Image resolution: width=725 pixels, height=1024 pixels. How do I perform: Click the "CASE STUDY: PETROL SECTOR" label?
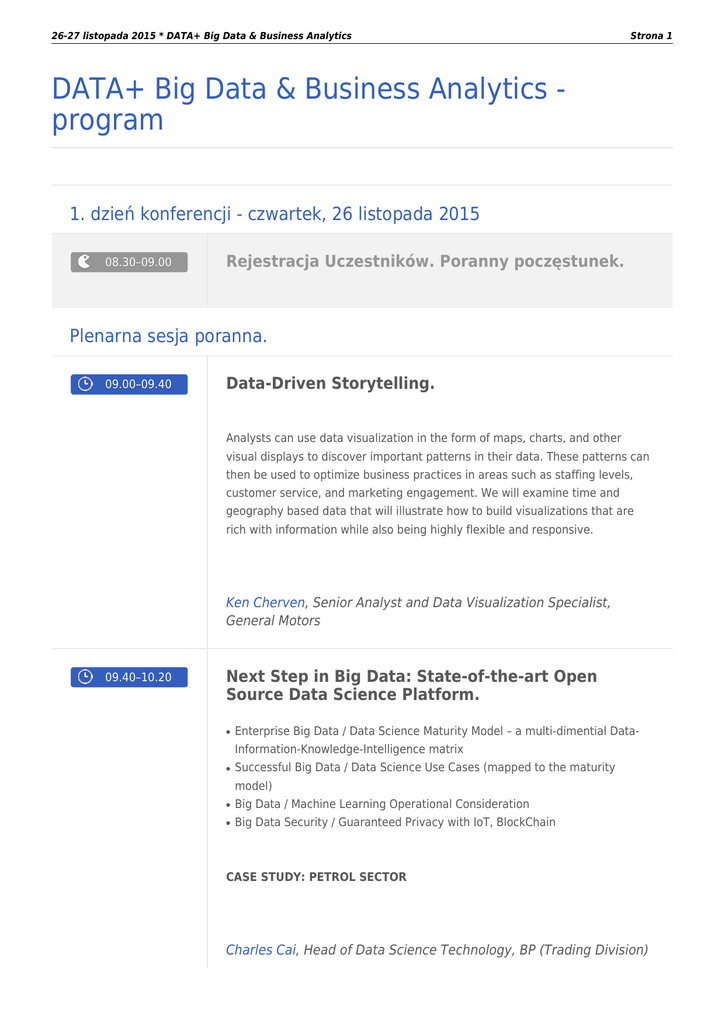[x=316, y=877]
